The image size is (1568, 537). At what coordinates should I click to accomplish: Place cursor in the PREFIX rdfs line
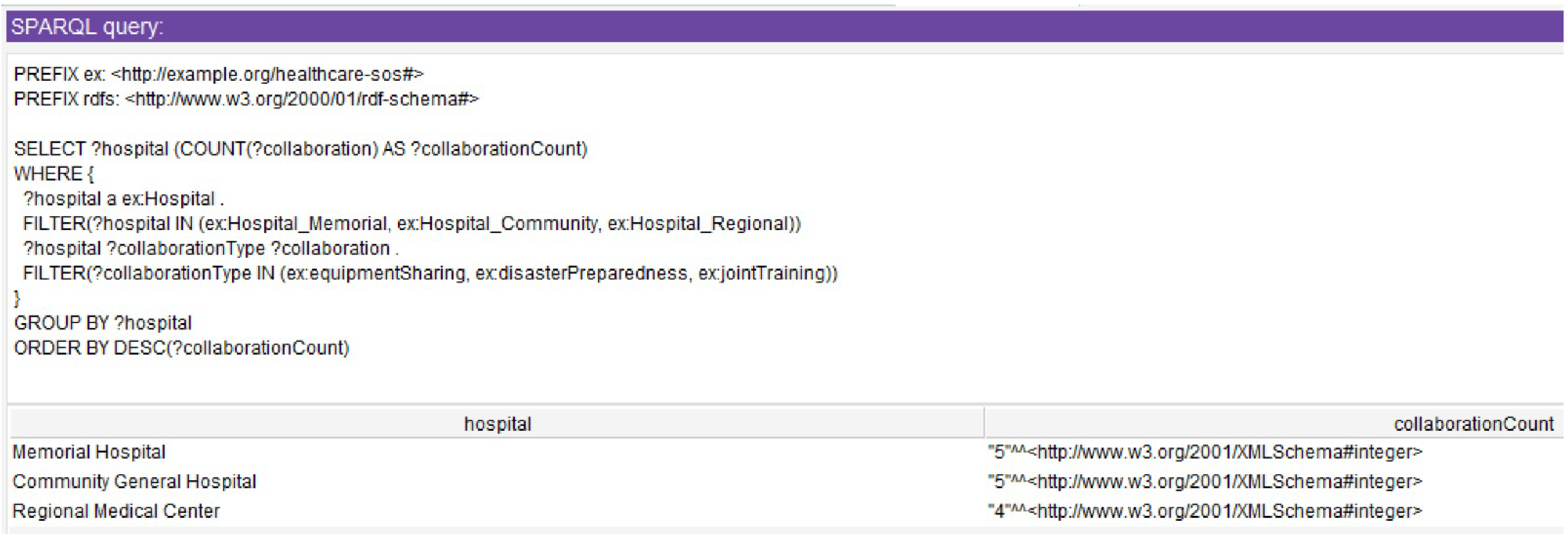click(x=246, y=98)
